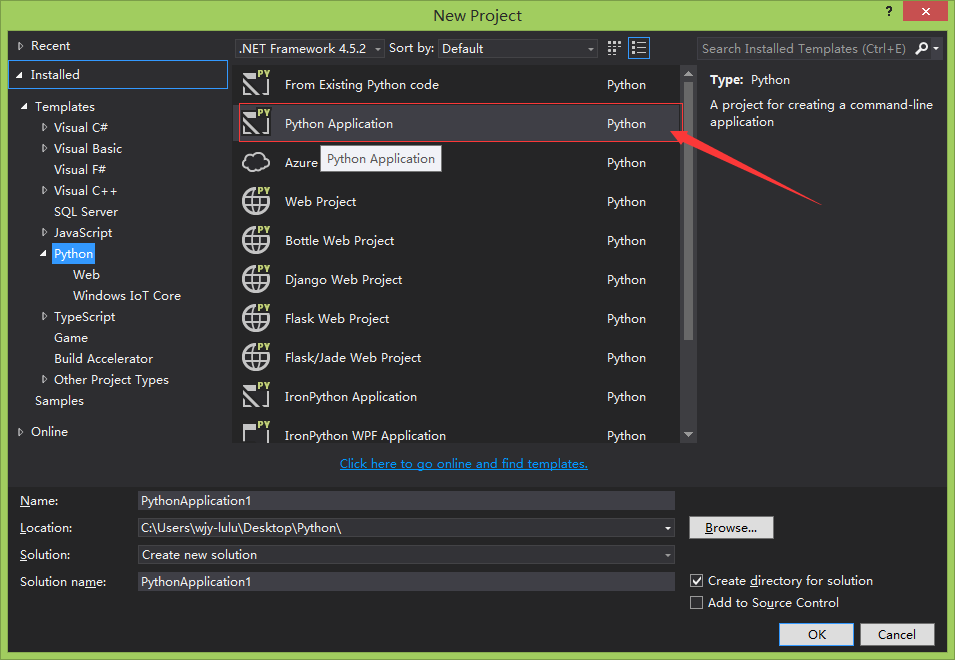Select Game in templates tree

pyautogui.click(x=71, y=337)
